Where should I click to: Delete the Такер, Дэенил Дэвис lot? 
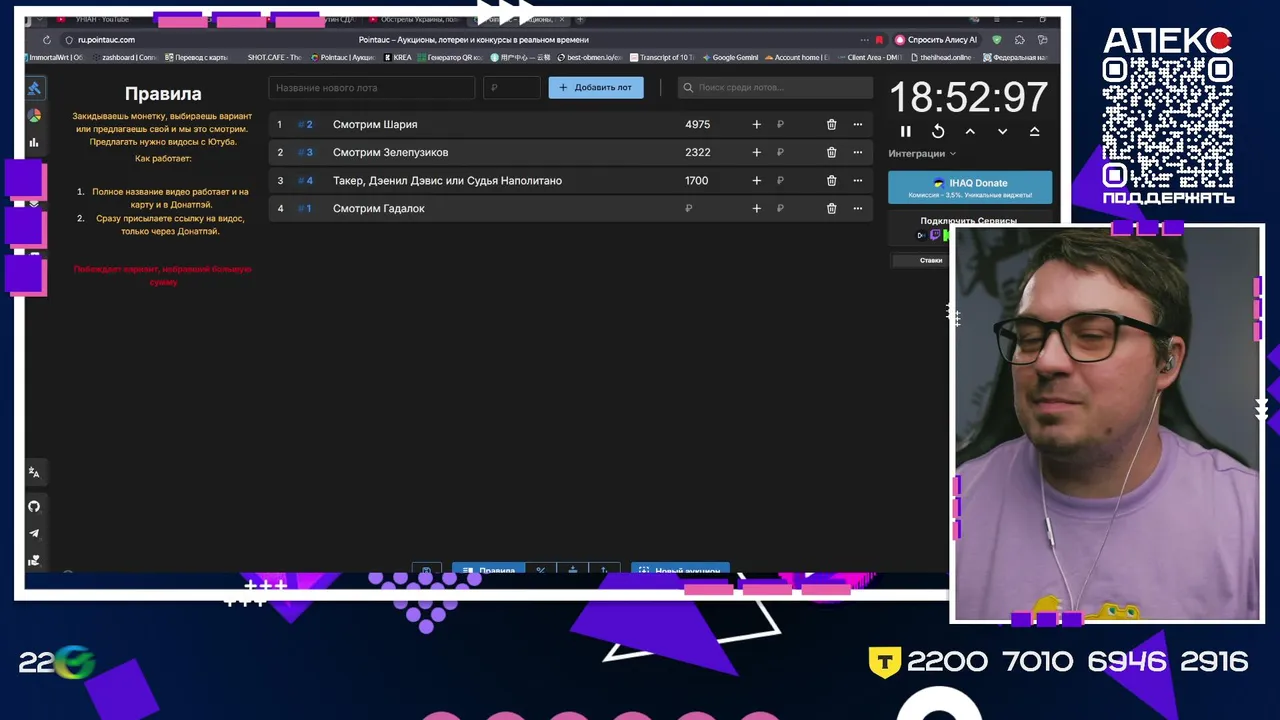click(831, 181)
